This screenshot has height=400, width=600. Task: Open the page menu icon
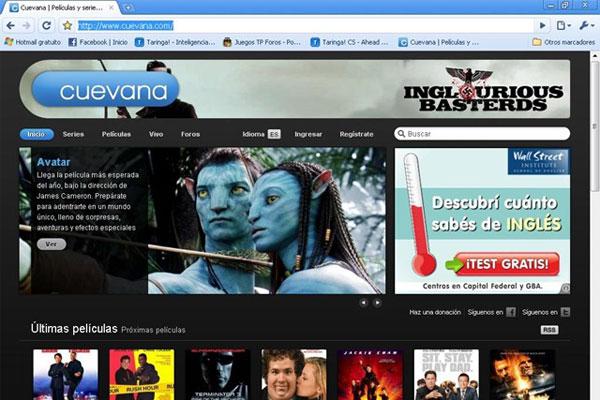point(564,26)
